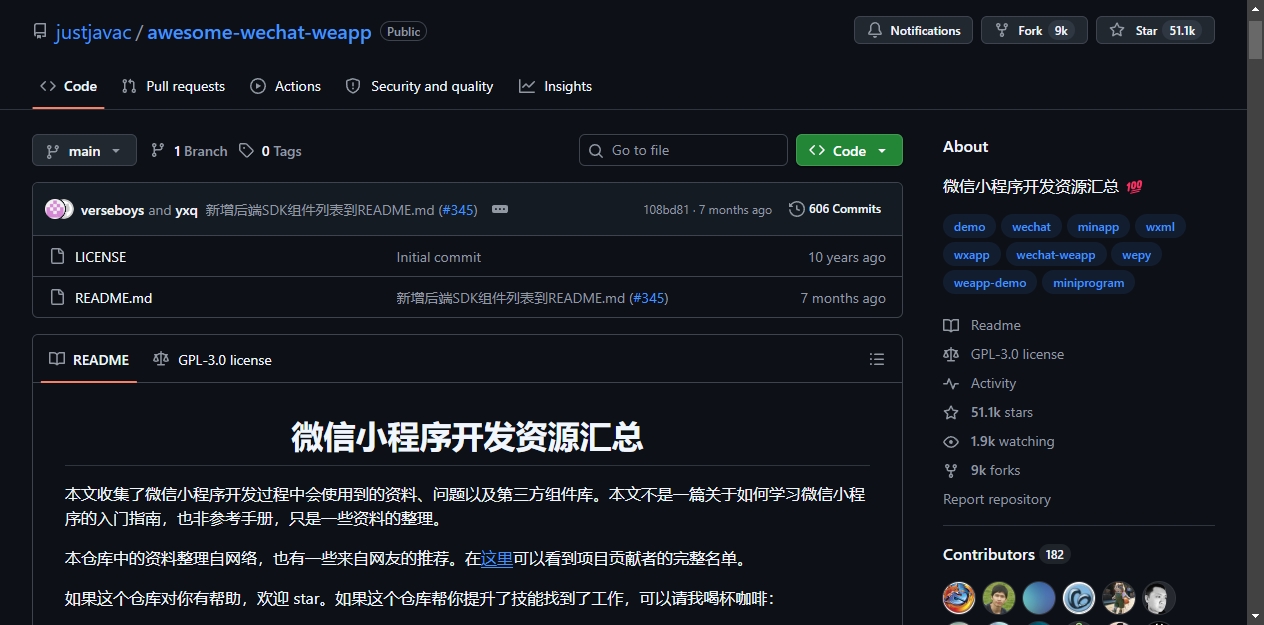
Task: Open the Initial commit message link
Action: (438, 257)
